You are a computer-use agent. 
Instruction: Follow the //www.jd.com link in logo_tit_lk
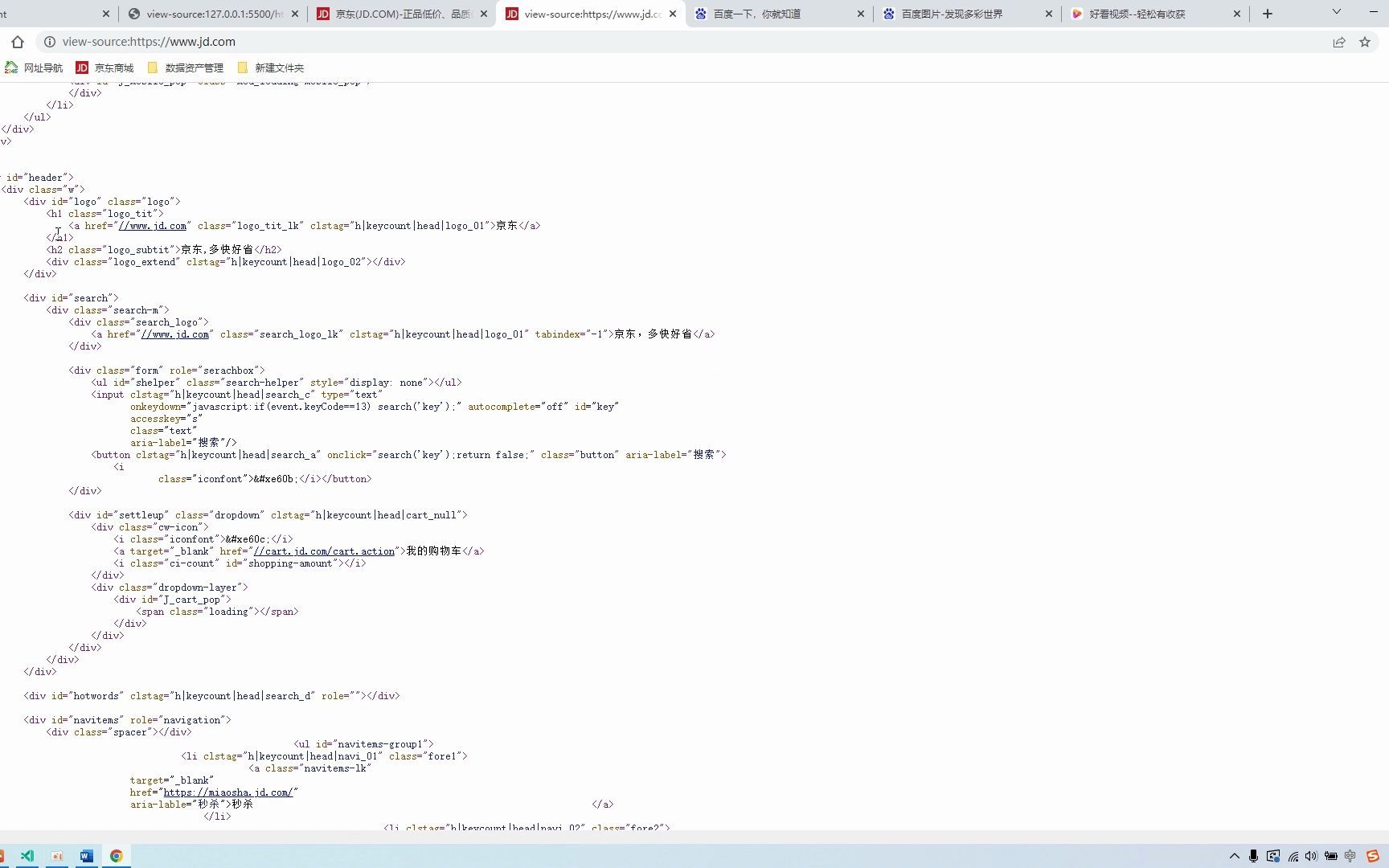coord(153,226)
